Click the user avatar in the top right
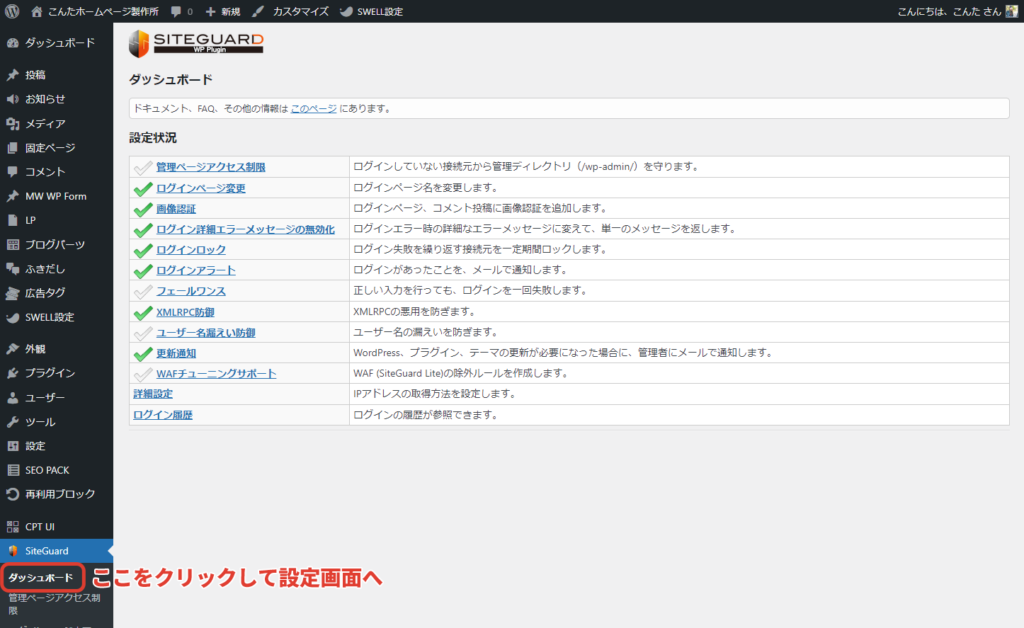Screen dimensions: 1024x628 click(x=1012, y=11)
